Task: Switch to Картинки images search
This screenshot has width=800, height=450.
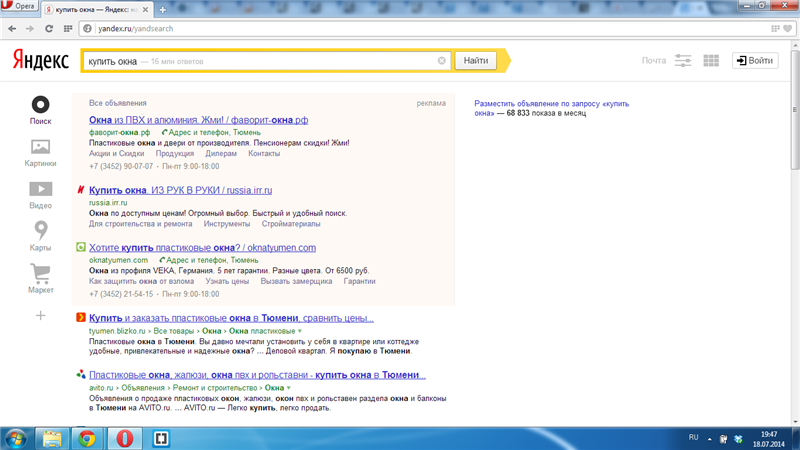Action: [x=40, y=153]
